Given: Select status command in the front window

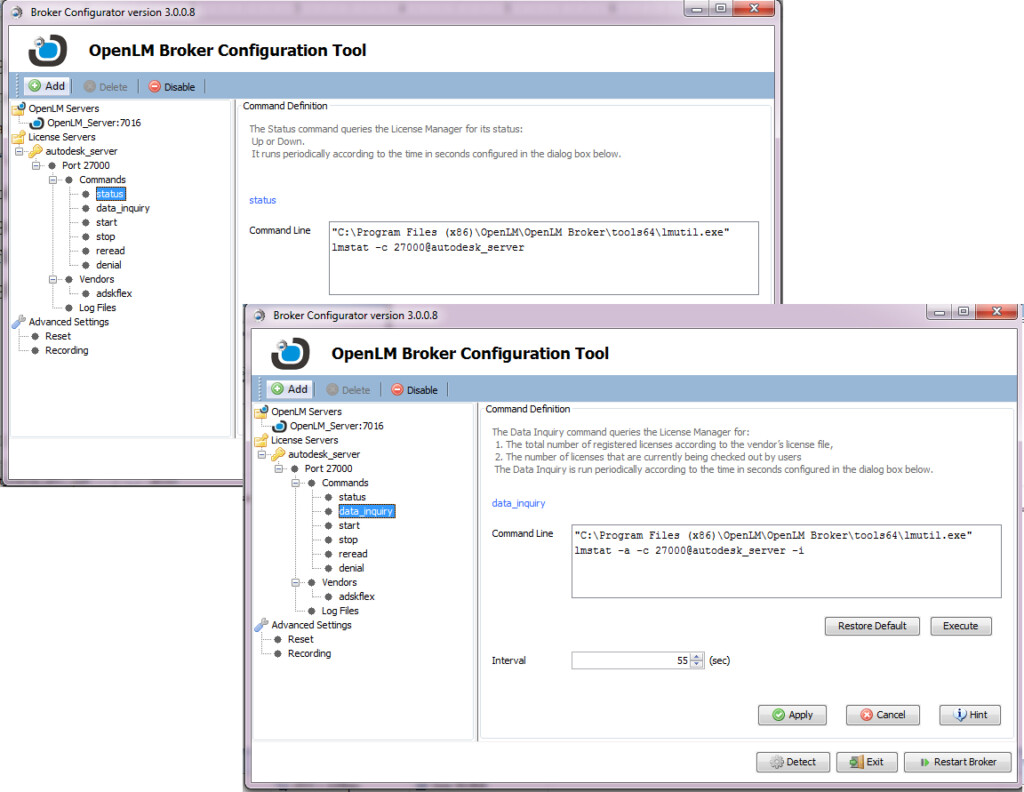Looking at the screenshot, I should [352, 497].
